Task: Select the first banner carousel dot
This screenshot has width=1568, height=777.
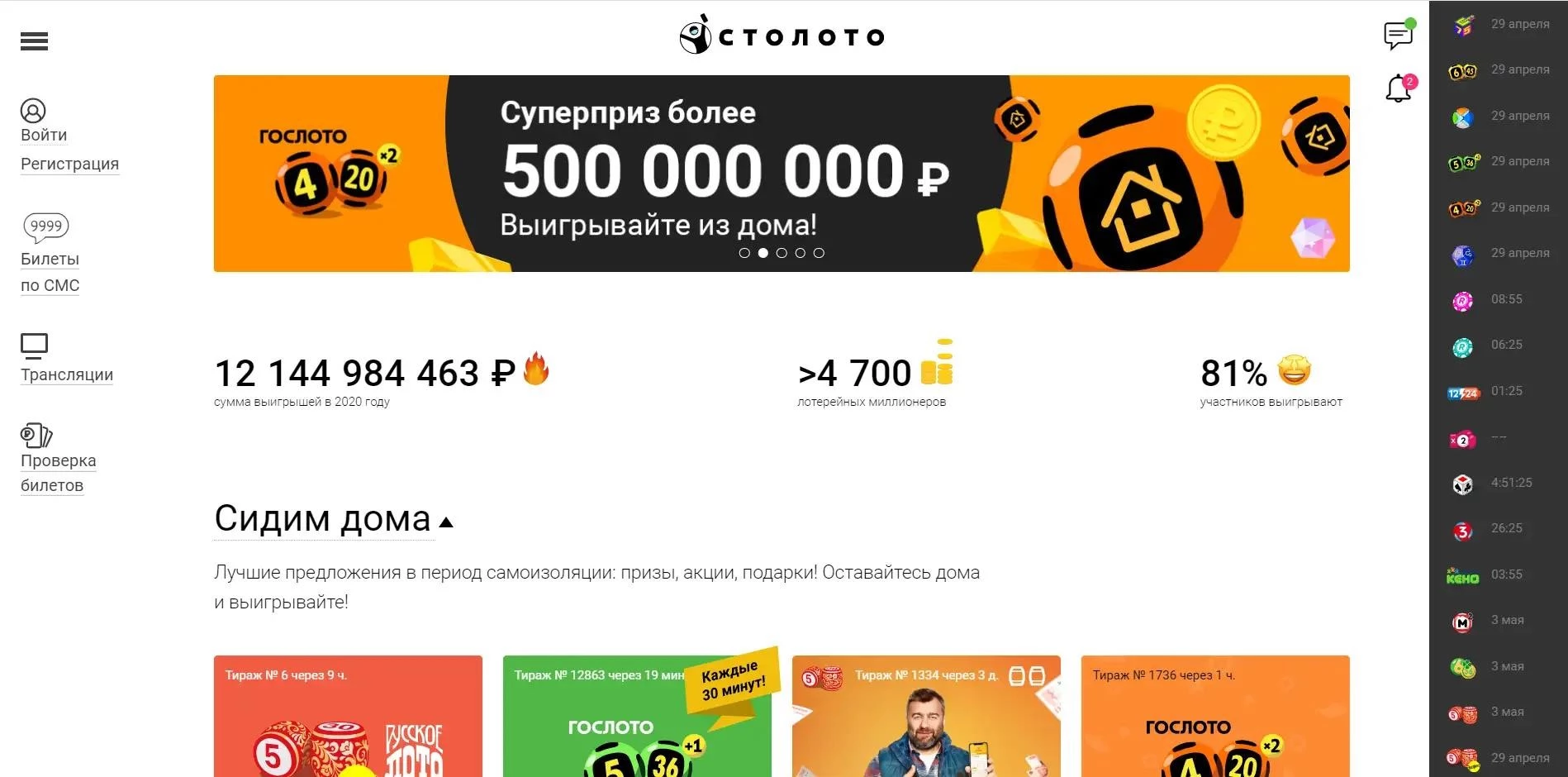Action: pyautogui.click(x=744, y=253)
